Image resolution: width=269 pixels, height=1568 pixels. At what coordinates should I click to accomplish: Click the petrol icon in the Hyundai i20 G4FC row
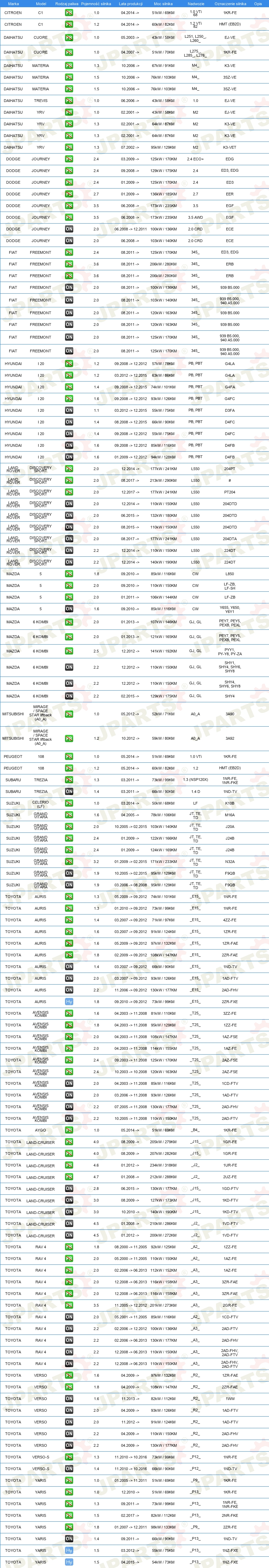[x=69, y=399]
